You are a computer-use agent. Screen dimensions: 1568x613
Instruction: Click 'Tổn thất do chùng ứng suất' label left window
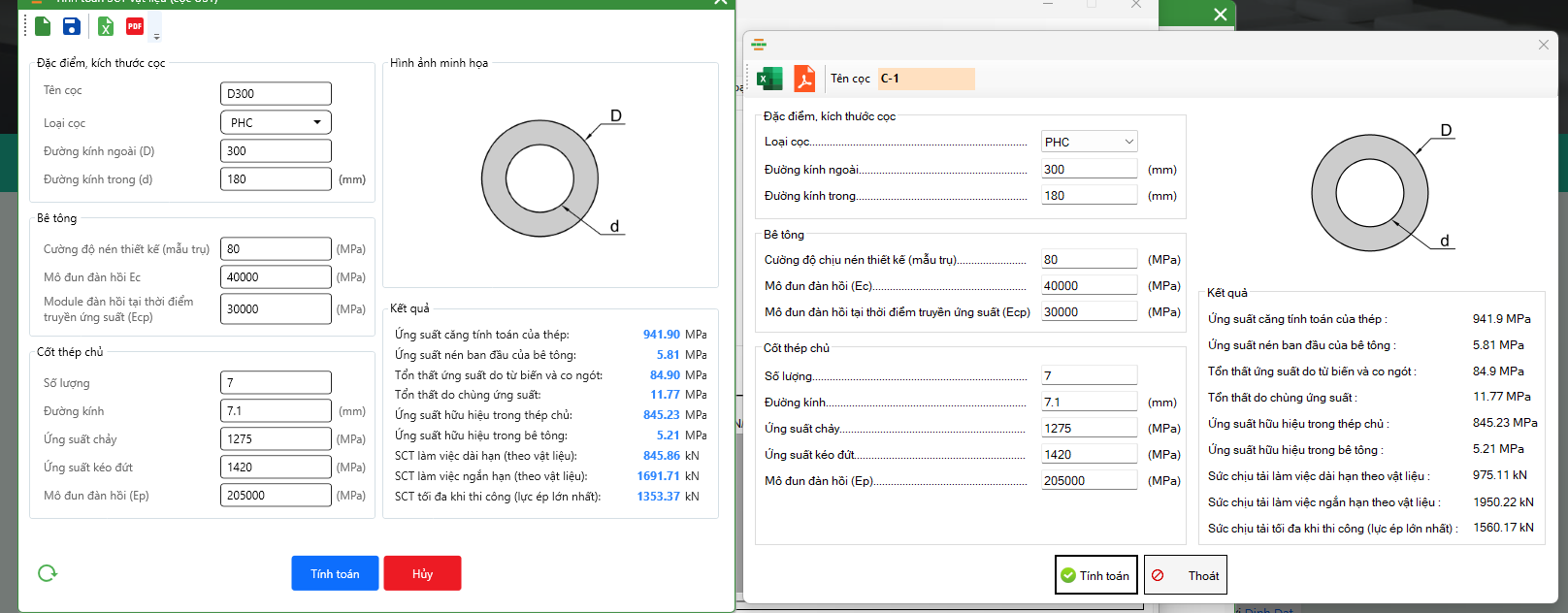click(468, 395)
